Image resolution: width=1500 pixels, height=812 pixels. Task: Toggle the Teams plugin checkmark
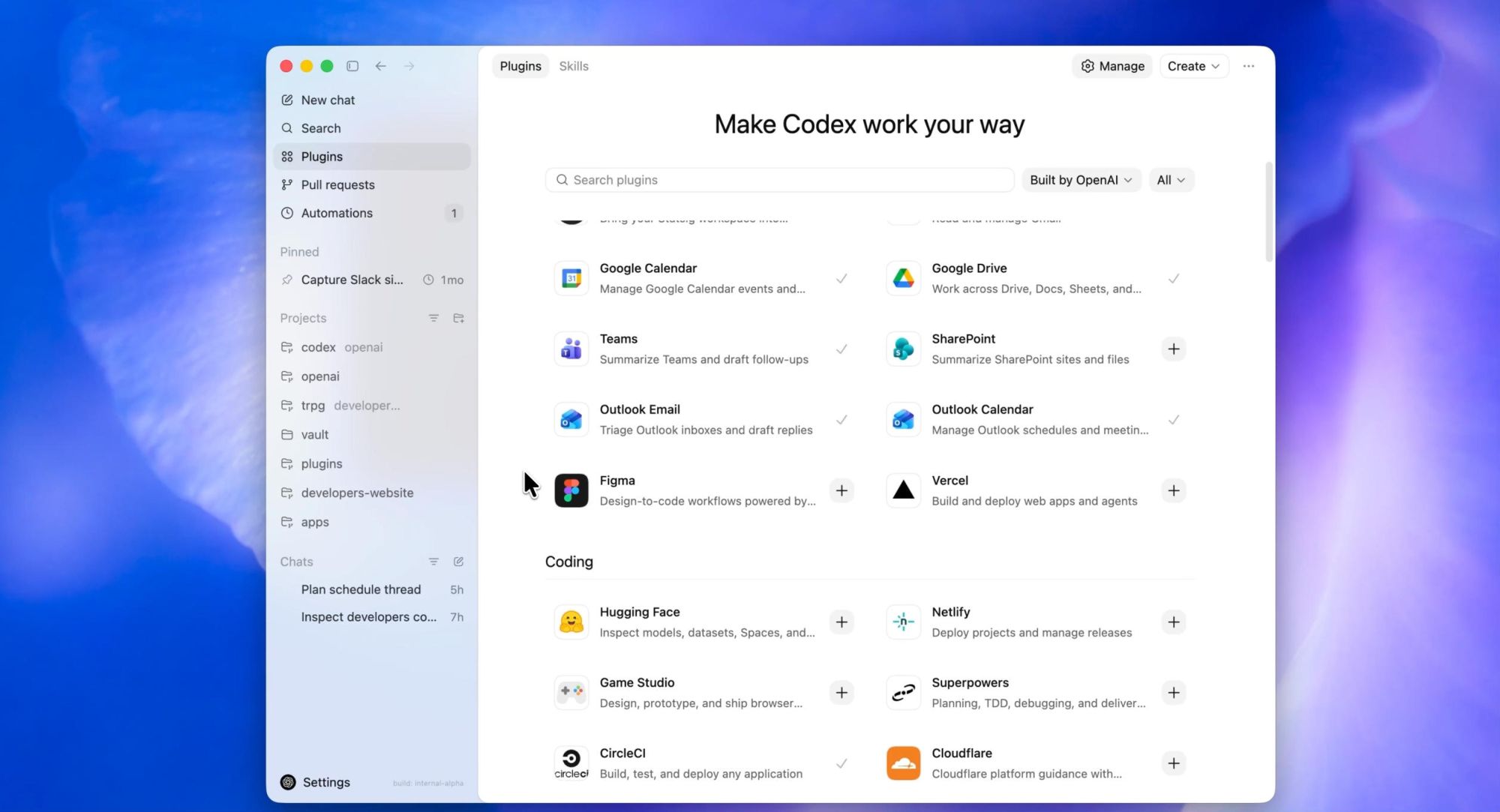coord(841,349)
